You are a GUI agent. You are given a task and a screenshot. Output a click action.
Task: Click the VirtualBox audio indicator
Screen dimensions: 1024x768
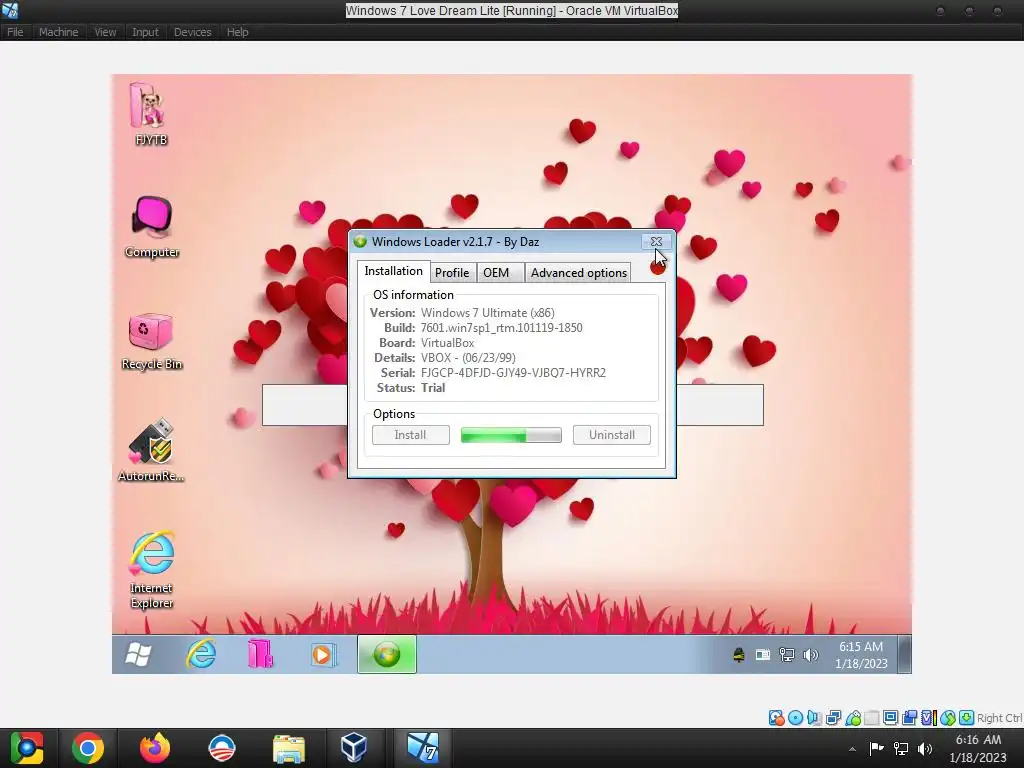pyautogui.click(x=814, y=718)
